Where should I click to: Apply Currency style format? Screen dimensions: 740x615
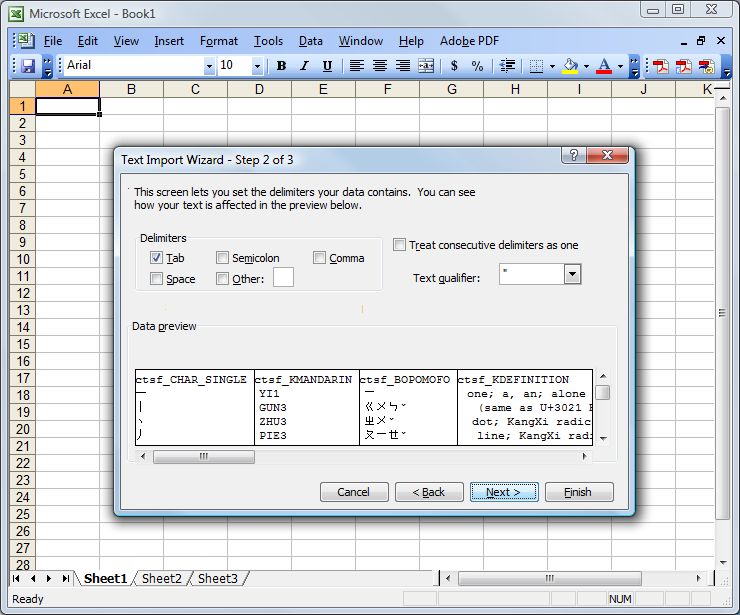(454, 66)
